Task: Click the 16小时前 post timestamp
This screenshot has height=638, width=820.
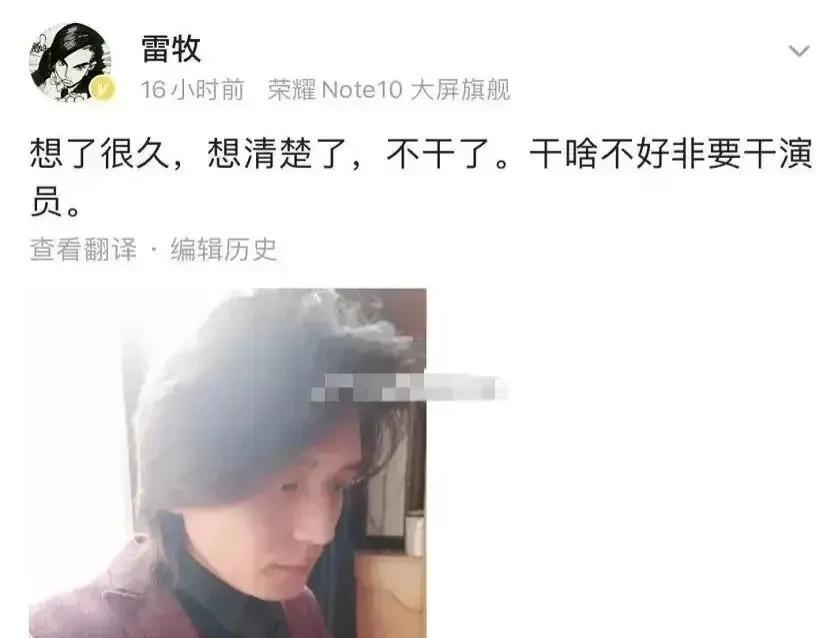Action: [192, 90]
